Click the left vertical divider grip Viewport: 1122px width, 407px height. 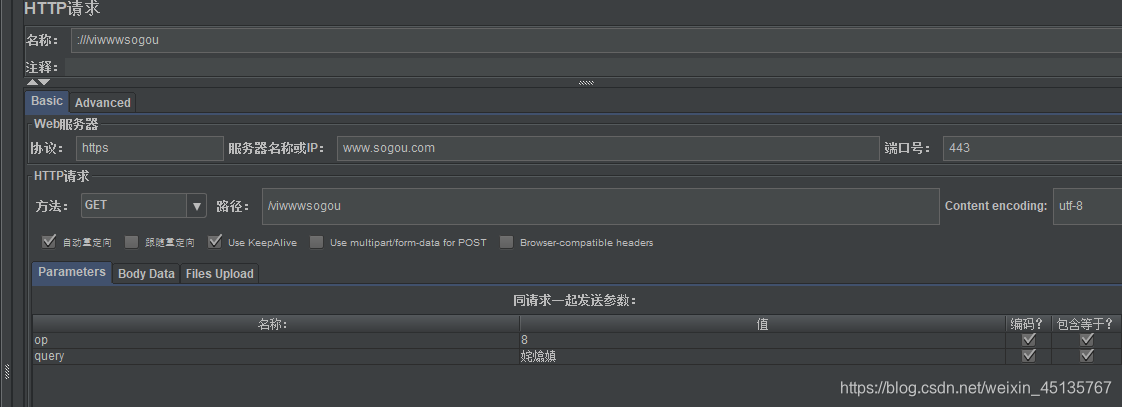coord(7,371)
